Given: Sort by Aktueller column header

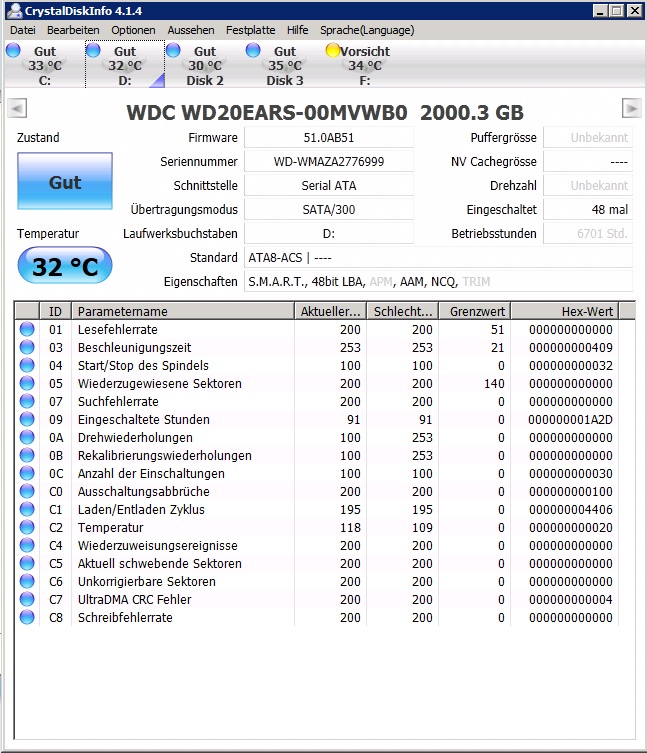Looking at the screenshot, I should coord(330,311).
